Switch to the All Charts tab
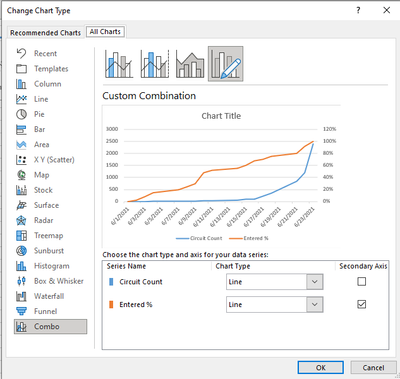 (105, 32)
